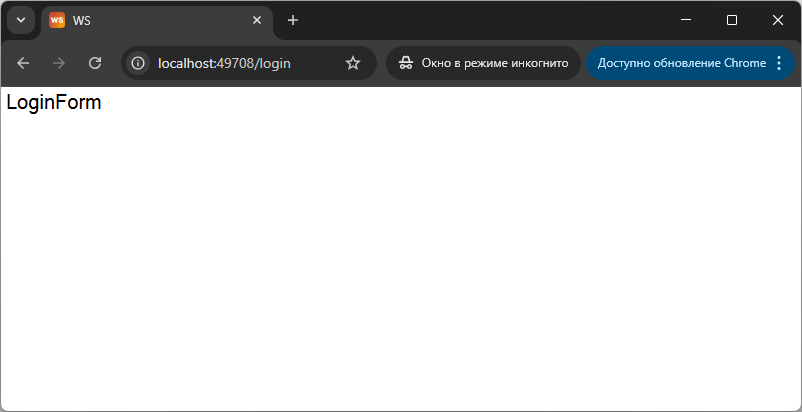Close the Chrome window
This screenshot has width=802, height=412.
pyautogui.click(x=778, y=20)
